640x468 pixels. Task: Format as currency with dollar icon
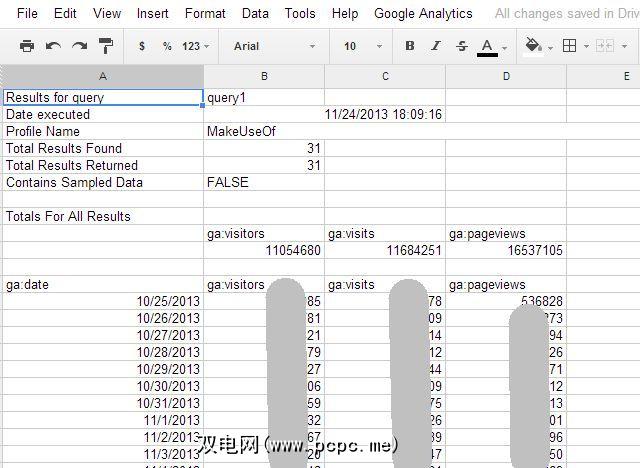[142, 46]
